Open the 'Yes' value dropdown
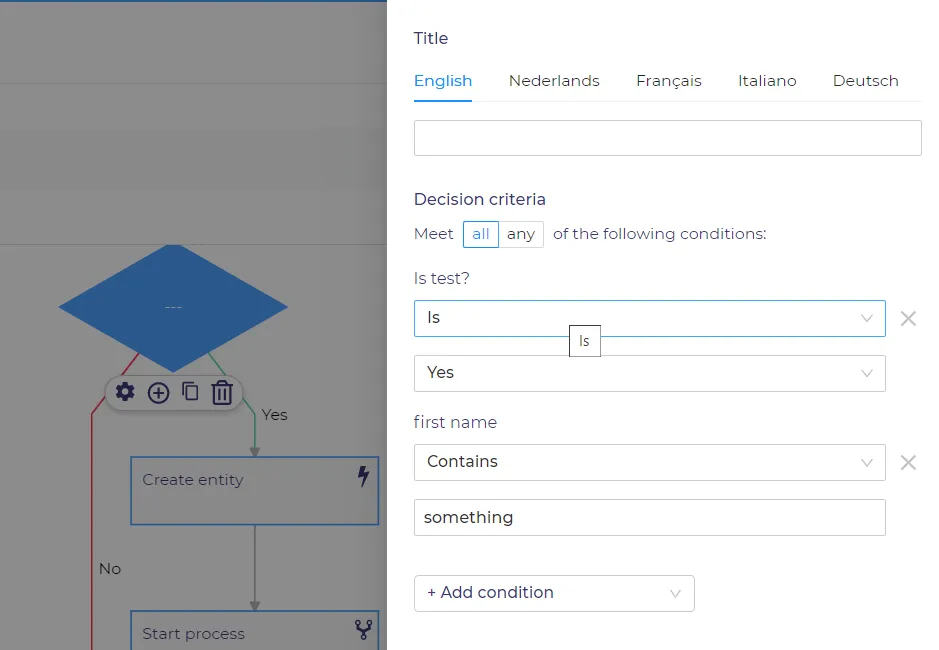Viewport: 939px width, 650px height. [x=650, y=373]
